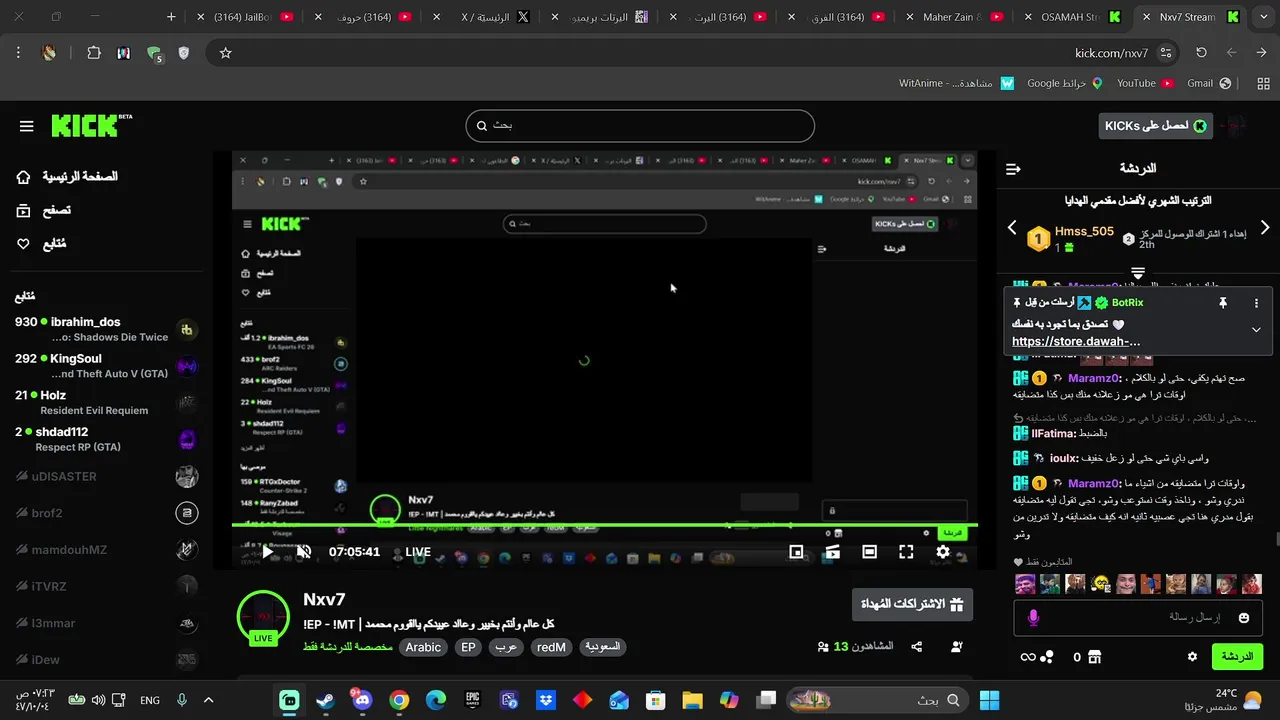Click the إرسال رسالة message field
Image resolution: width=1280 pixels, height=720 pixels.
pos(1137,617)
